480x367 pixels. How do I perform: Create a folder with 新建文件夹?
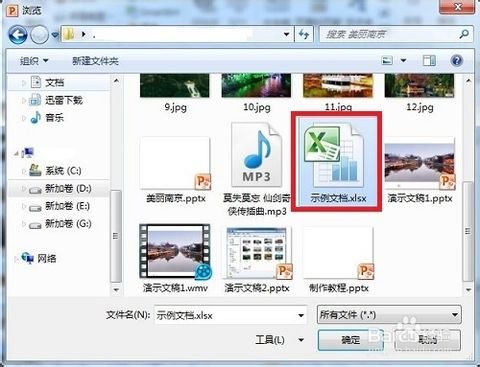95,61
